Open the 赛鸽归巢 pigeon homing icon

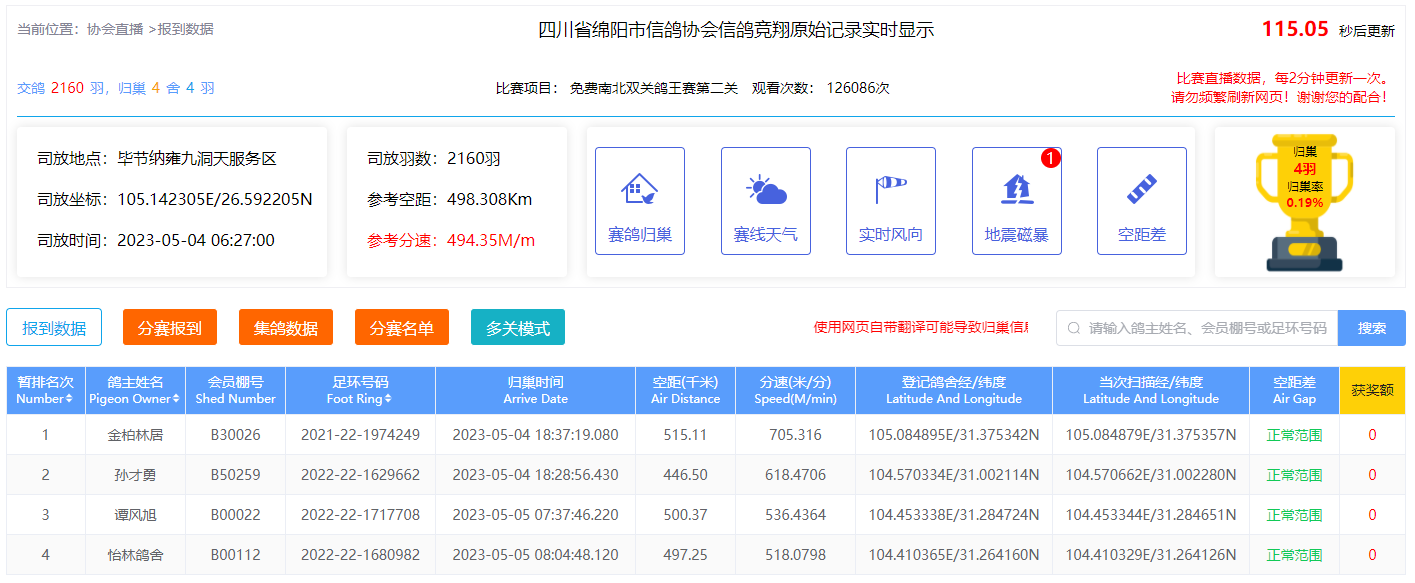click(640, 201)
